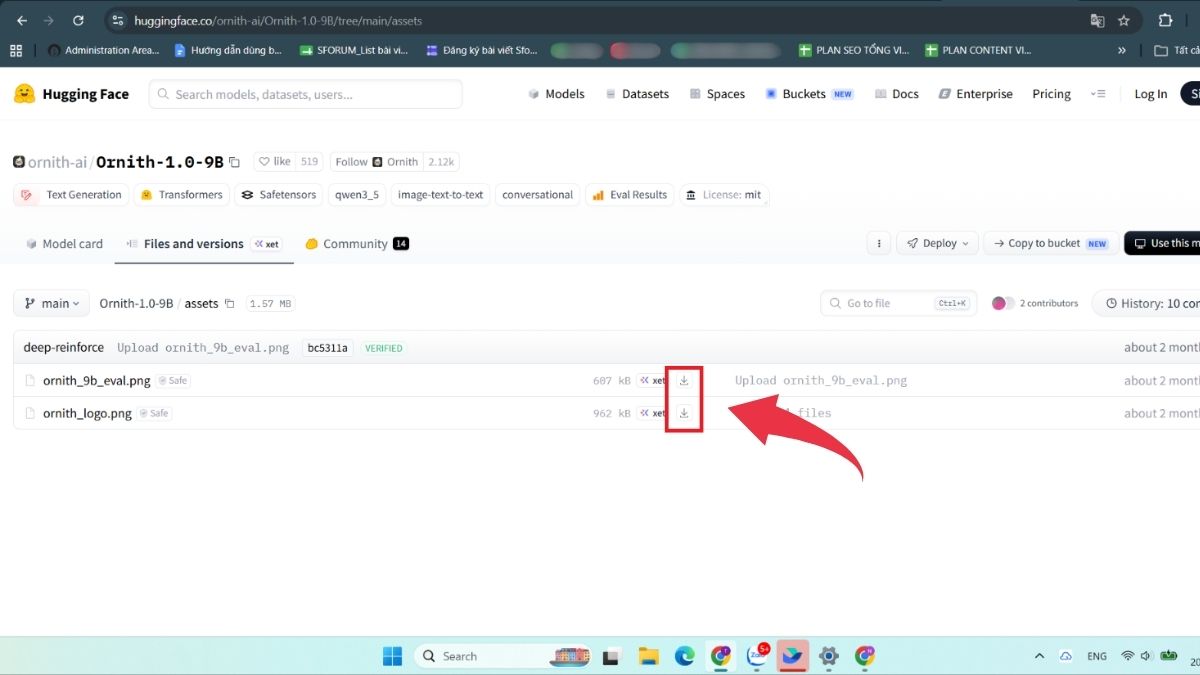The image size is (1200, 675).
Task: Click the Transformers tag
Action: coord(181,195)
